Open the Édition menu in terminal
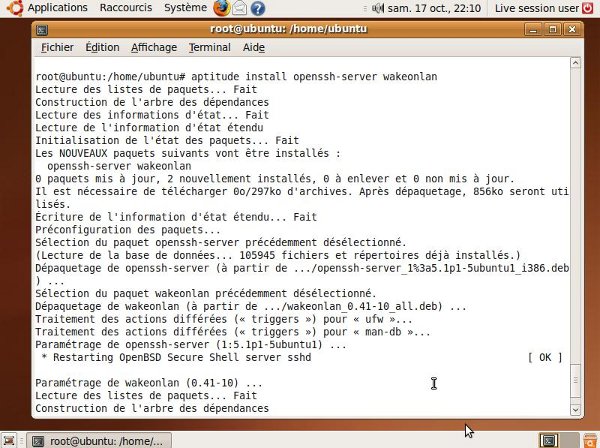Viewport: 600px width, 448px height. 102,48
